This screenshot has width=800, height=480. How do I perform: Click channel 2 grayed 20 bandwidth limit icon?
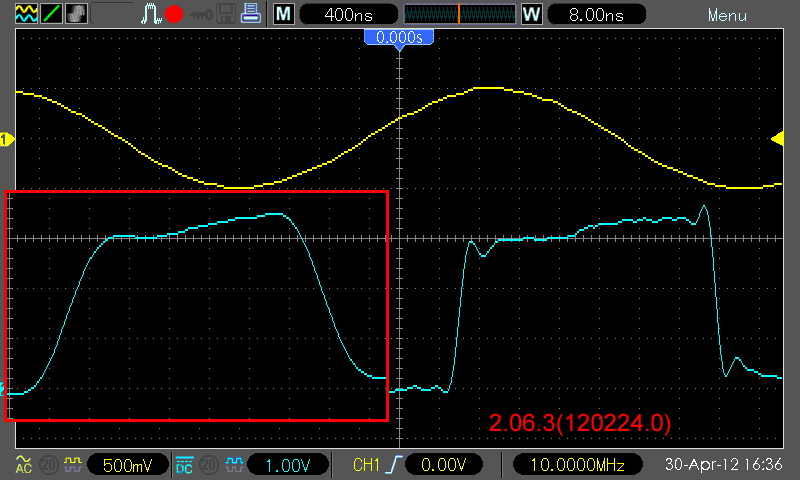point(209,465)
